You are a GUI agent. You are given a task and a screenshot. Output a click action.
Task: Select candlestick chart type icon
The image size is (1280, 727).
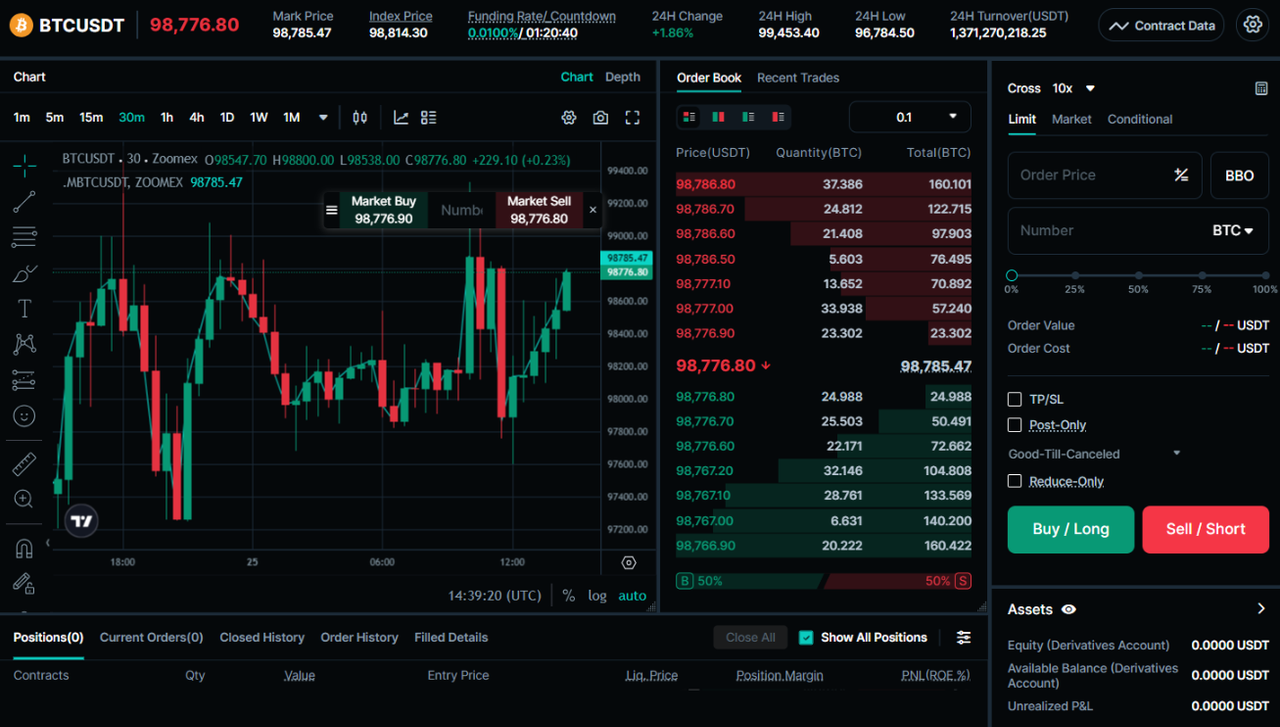[x=360, y=117]
